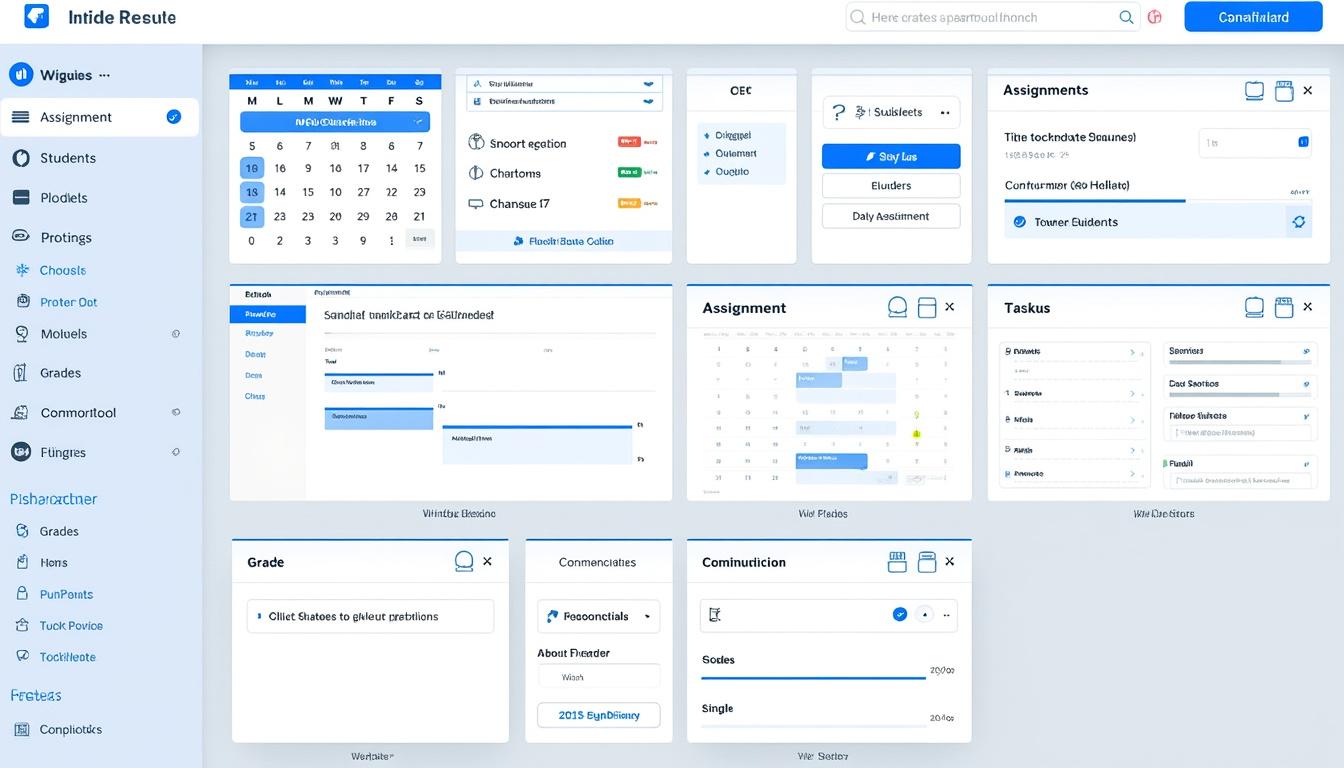Toggle the blue checkmark next to Assignment sidebar item
This screenshot has width=1344, height=768.
click(x=171, y=116)
